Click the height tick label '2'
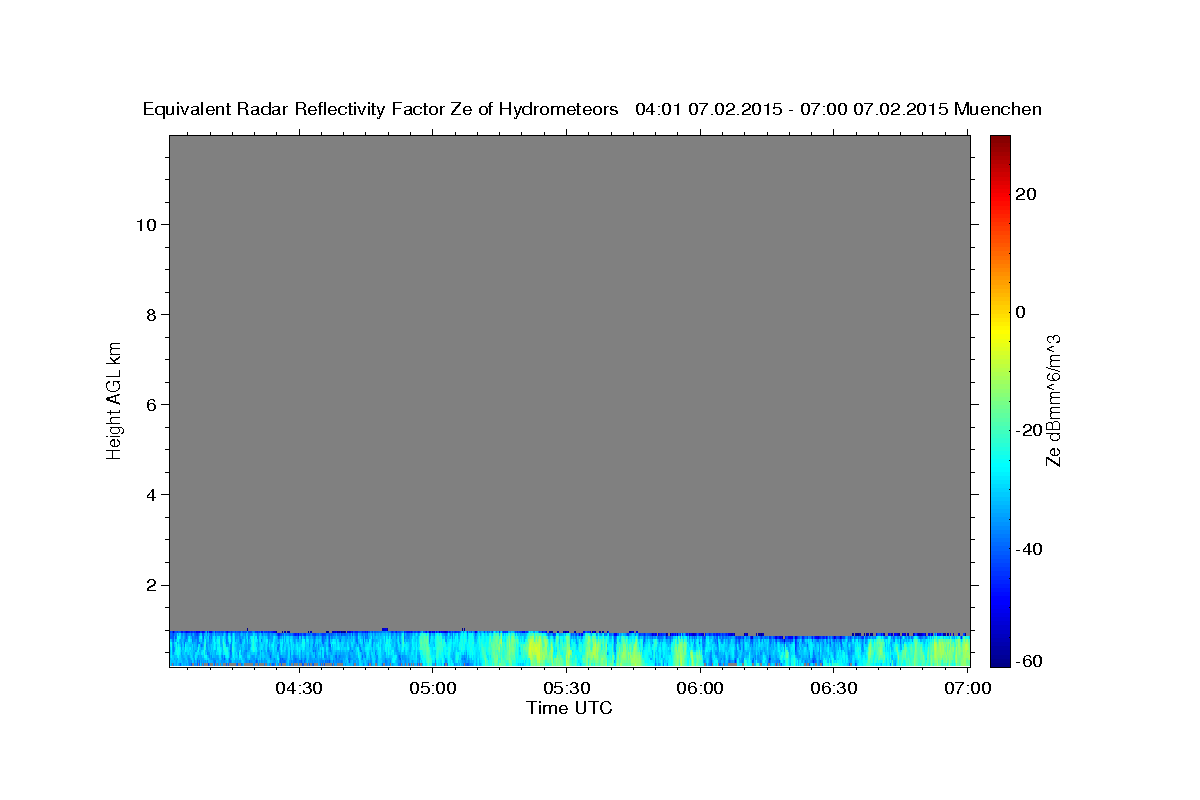The image size is (1200, 800). click(x=152, y=584)
